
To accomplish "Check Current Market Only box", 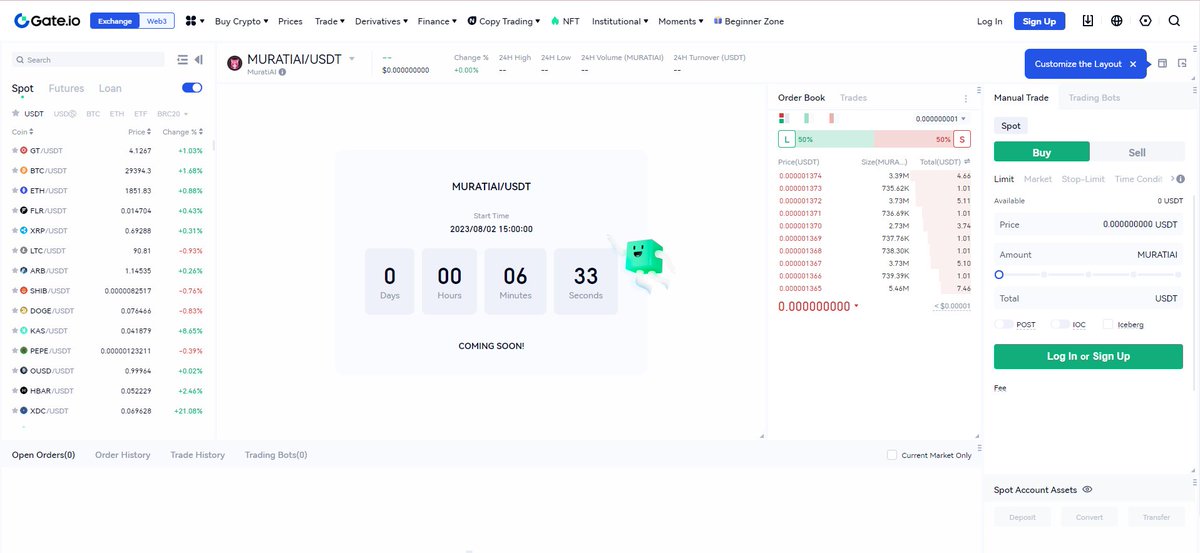I will (x=893, y=455).
